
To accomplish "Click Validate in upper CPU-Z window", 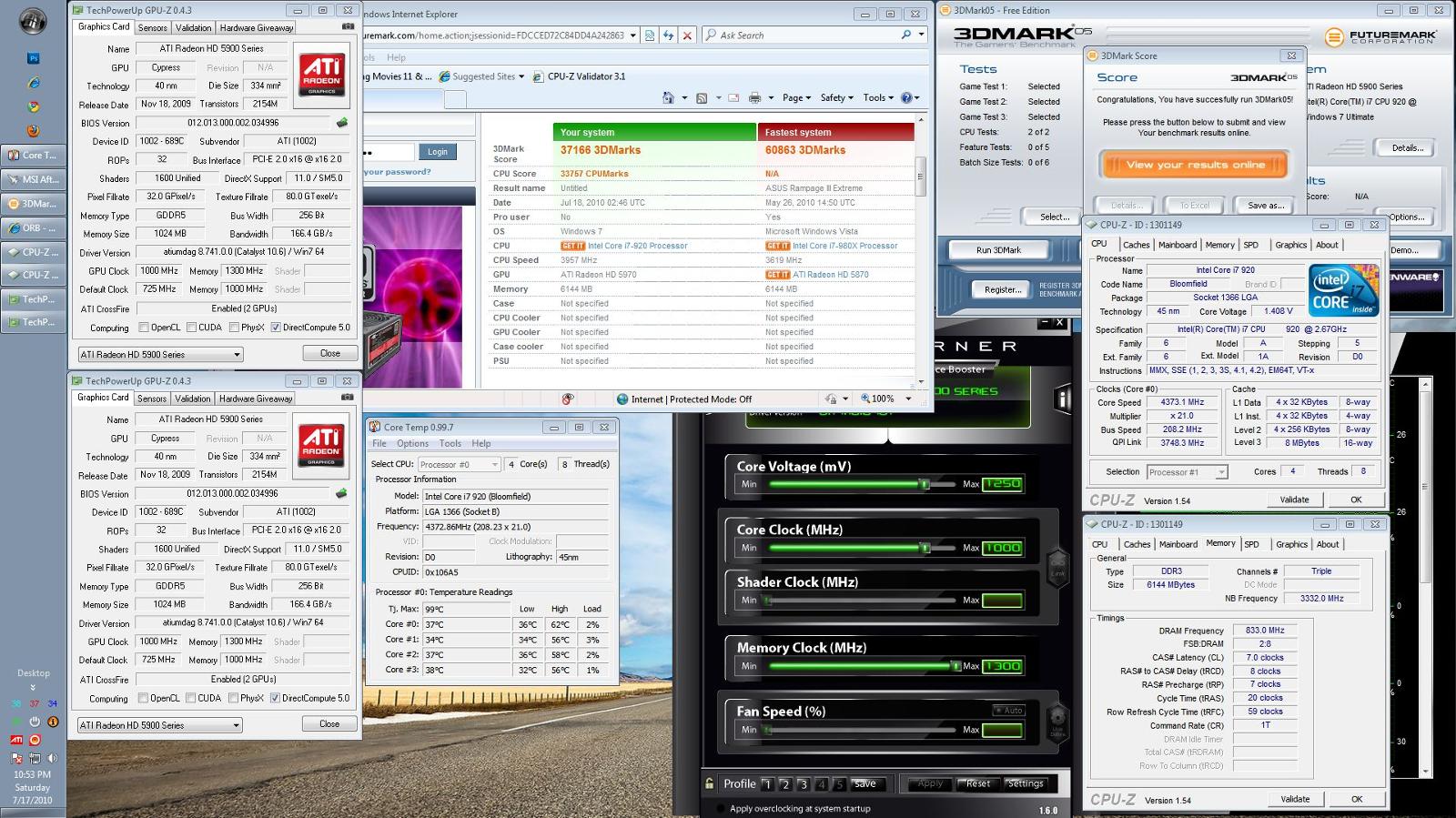I will [x=1294, y=500].
